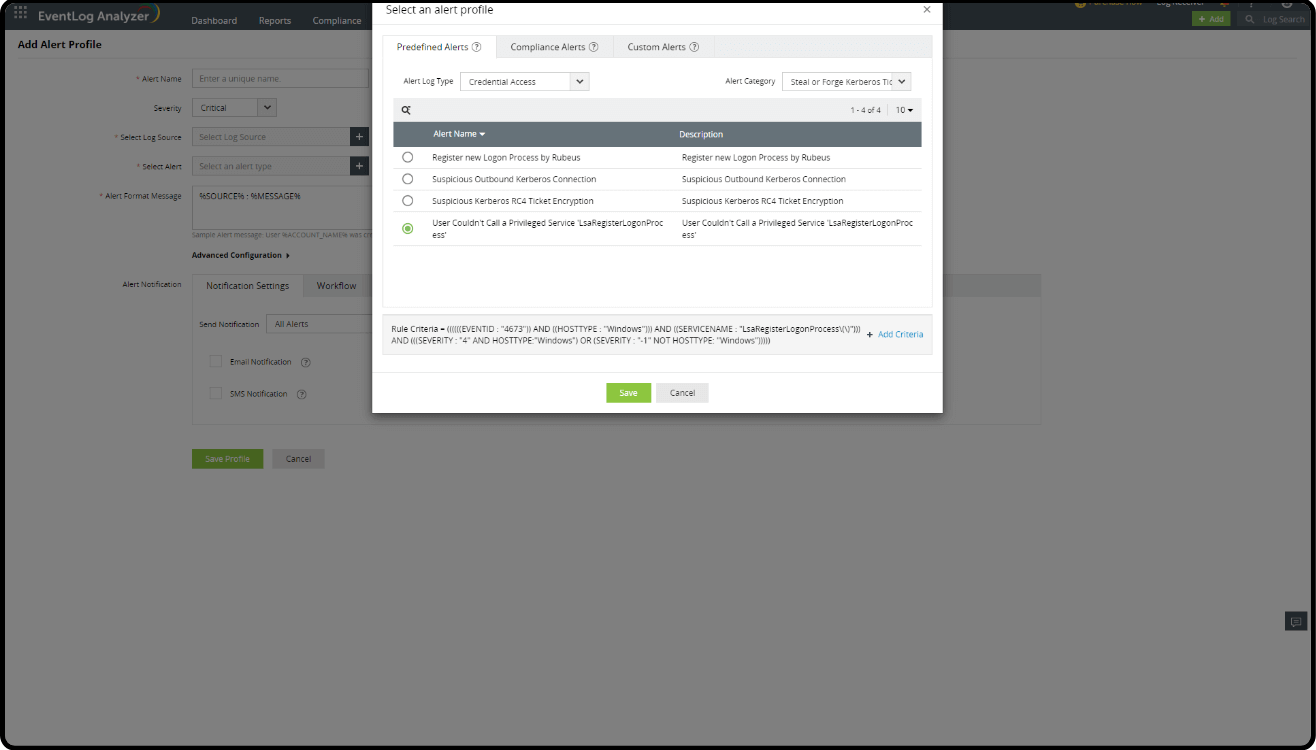Image resolution: width=1316 pixels, height=750 pixels.
Task: Click the Log Search field in the header
Action: 1283,19
